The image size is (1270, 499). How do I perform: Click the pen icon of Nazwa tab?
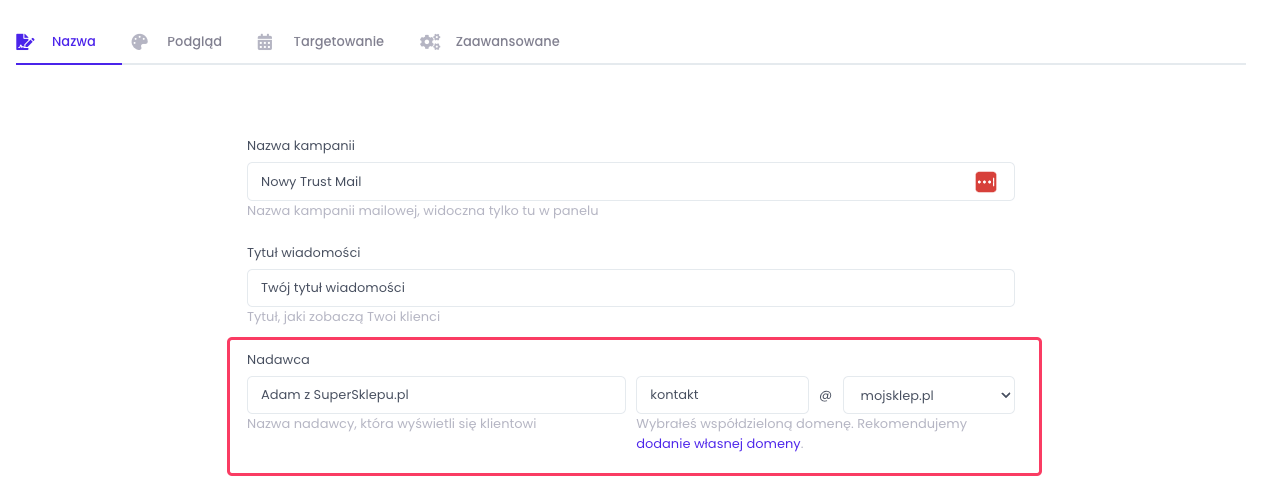[x=25, y=42]
